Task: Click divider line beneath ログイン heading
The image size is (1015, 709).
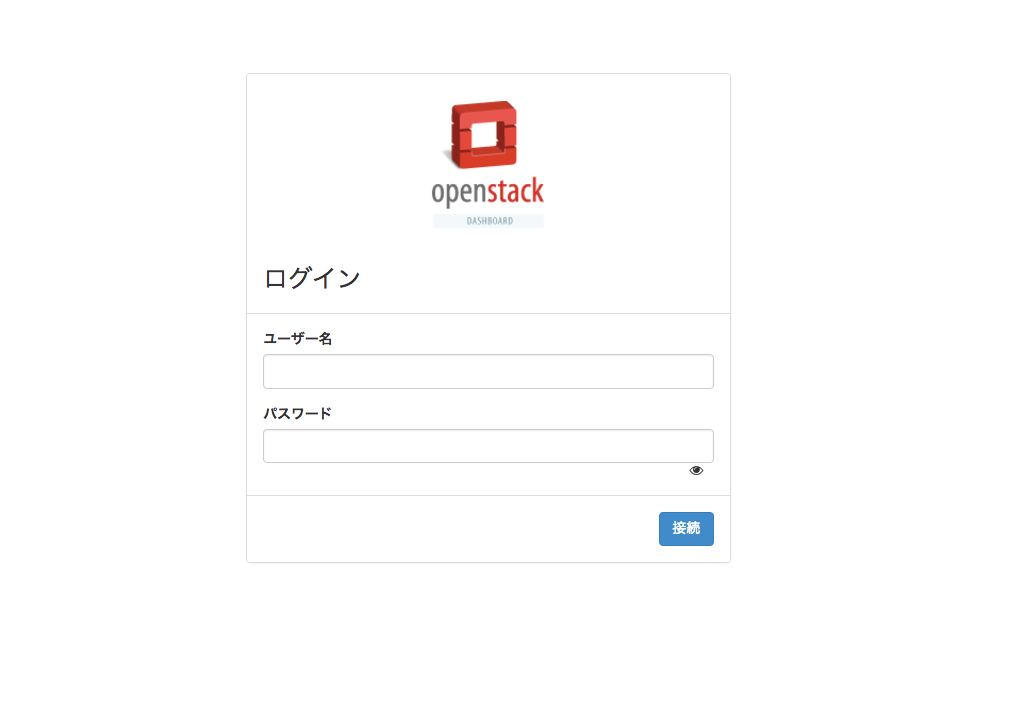Action: click(488, 313)
